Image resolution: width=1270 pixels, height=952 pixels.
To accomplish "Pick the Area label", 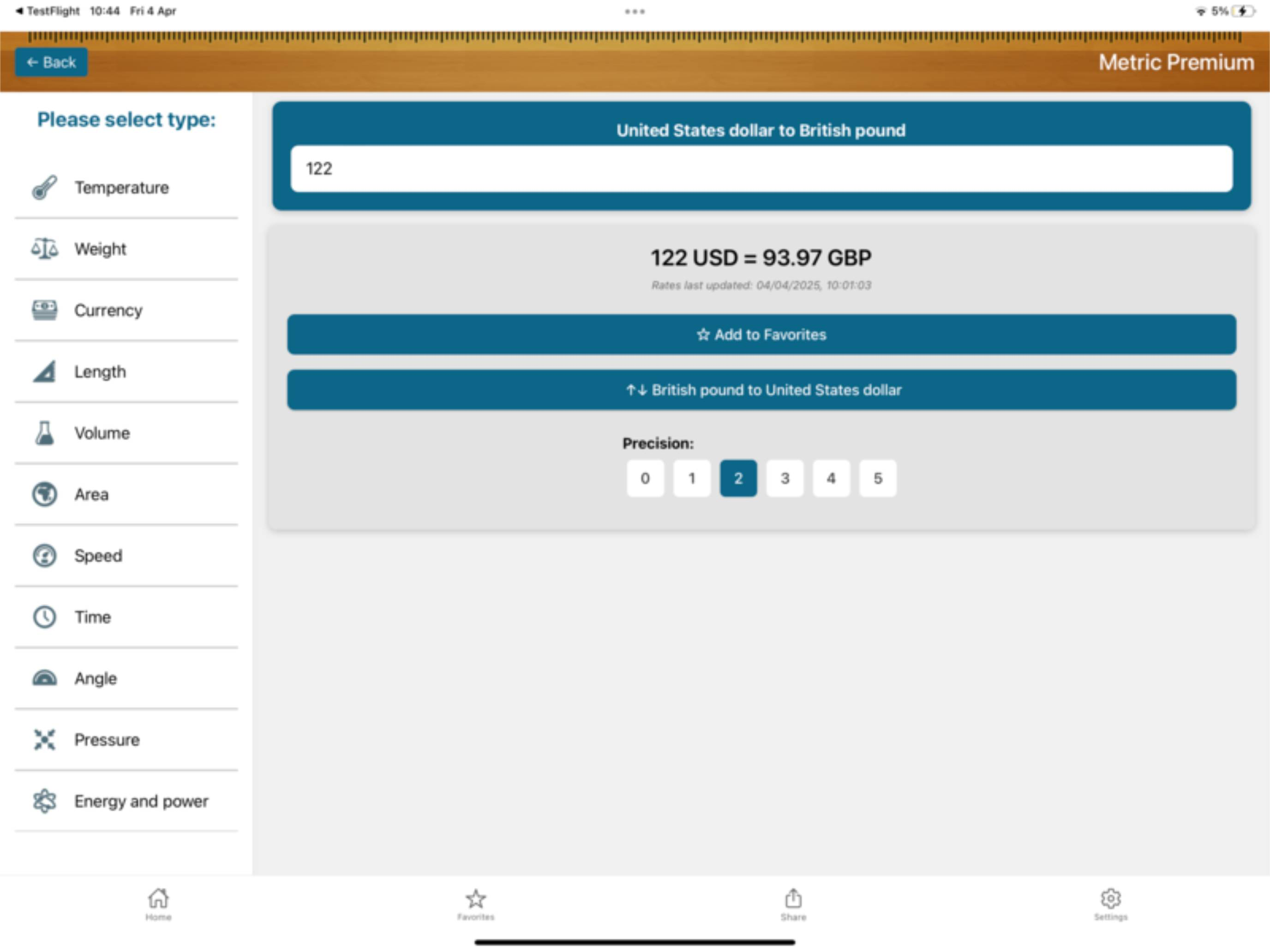I will coord(91,494).
